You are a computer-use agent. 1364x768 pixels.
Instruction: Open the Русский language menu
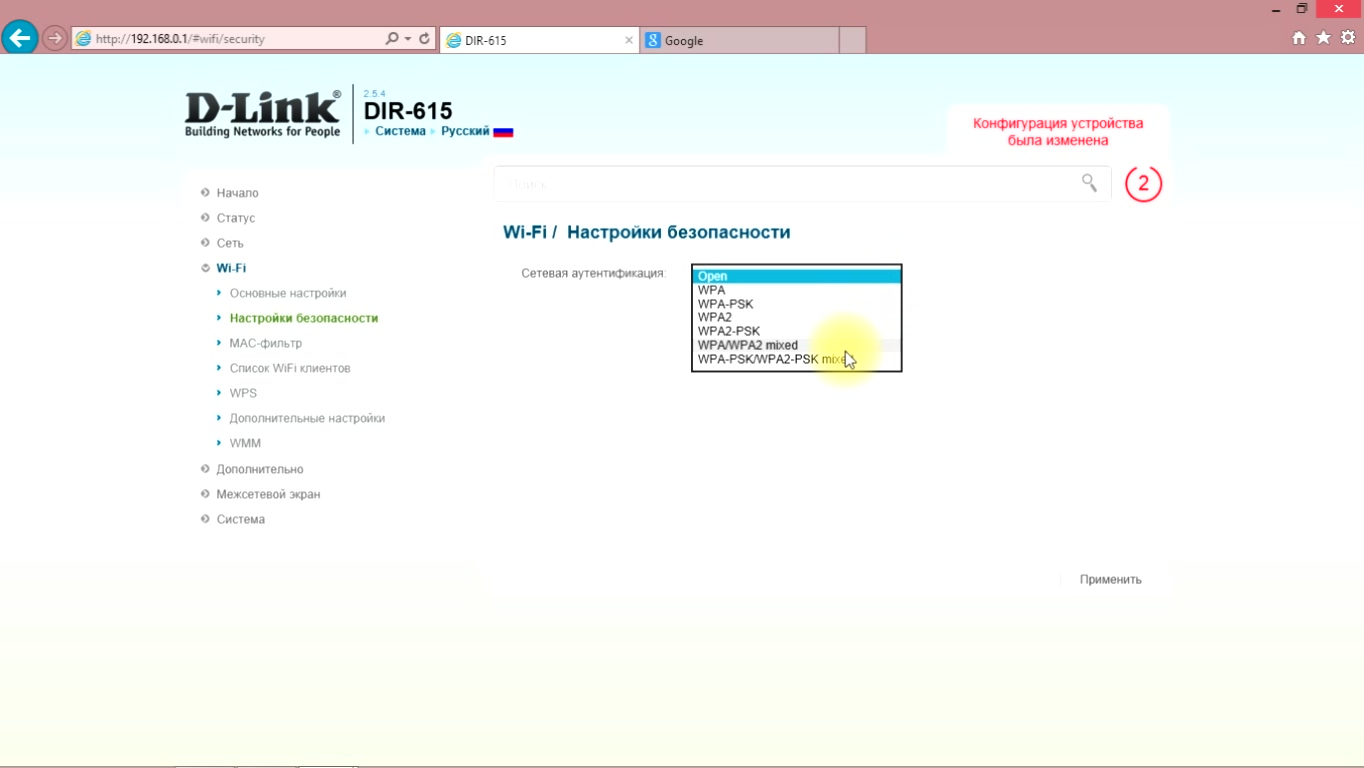465,131
